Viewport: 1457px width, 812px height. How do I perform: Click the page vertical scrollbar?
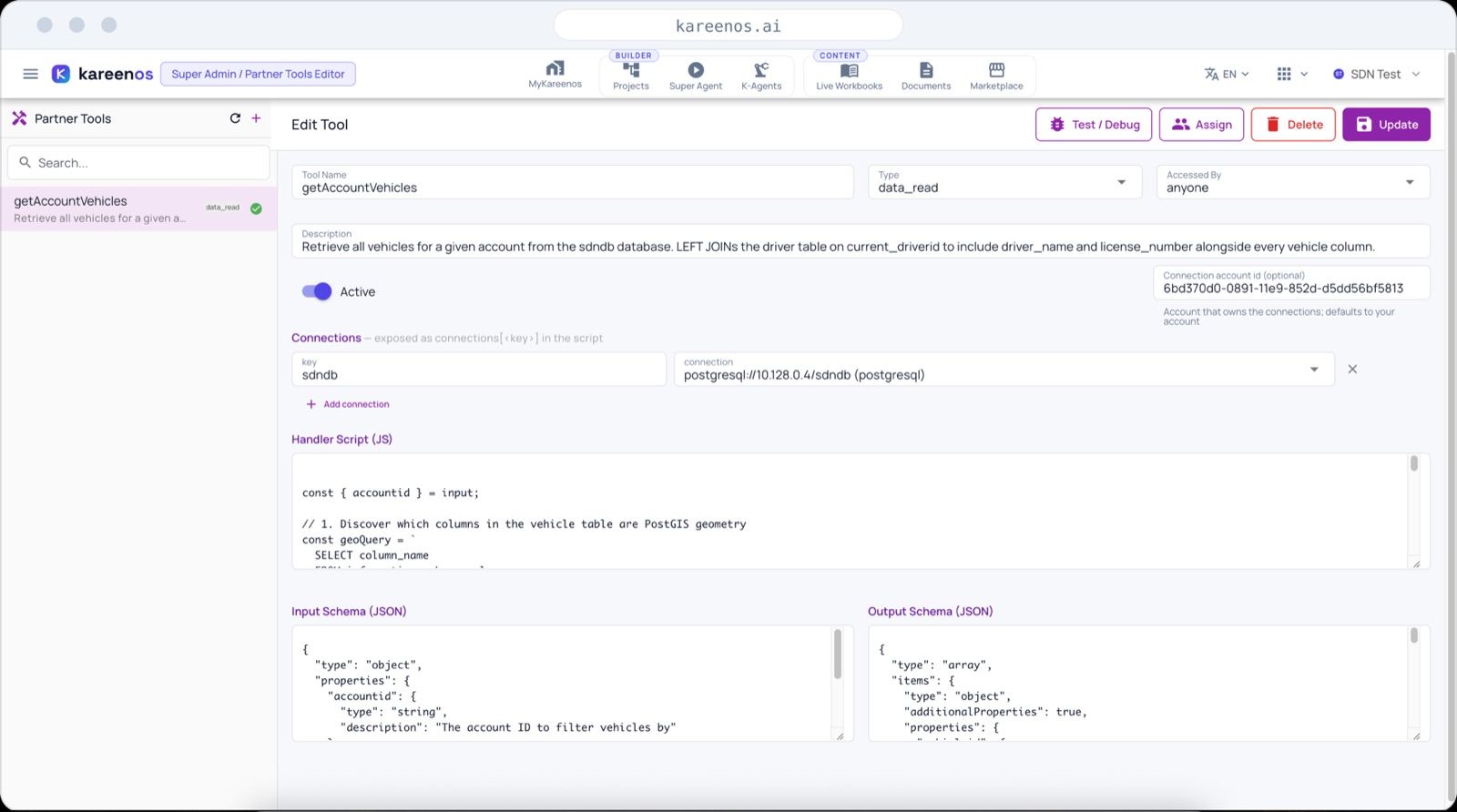1452,428
